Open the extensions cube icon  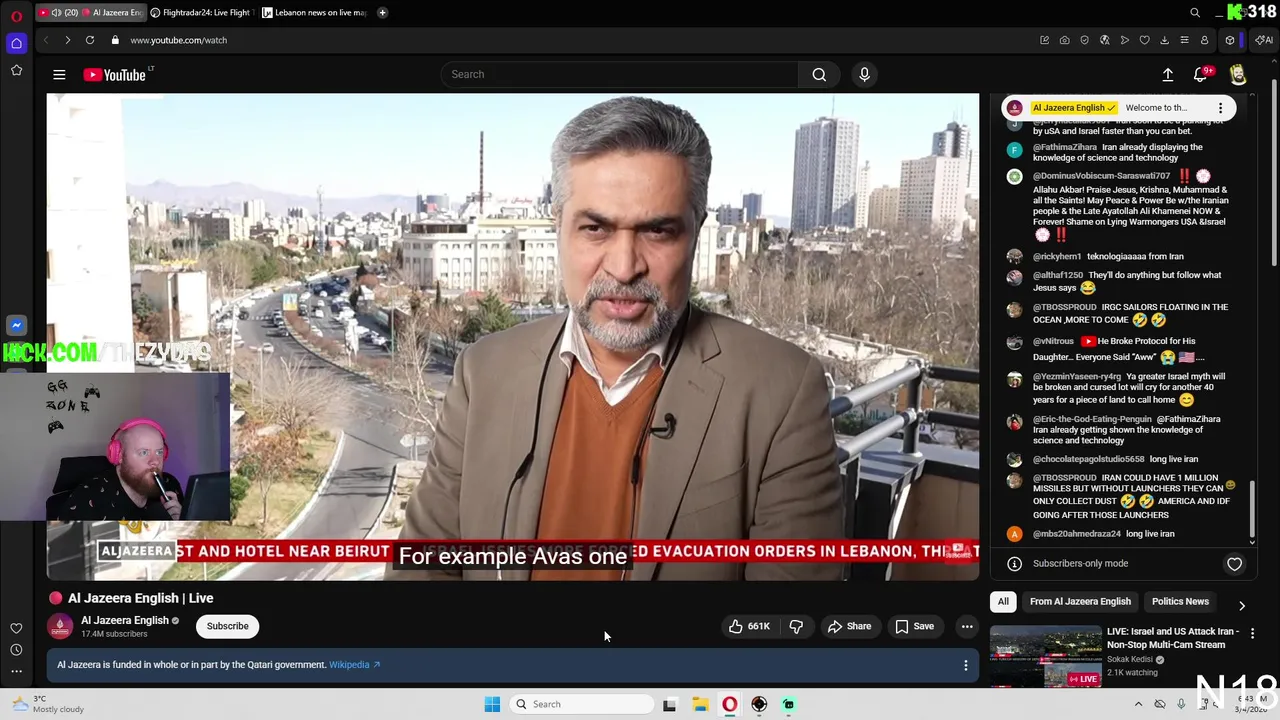[1230, 40]
